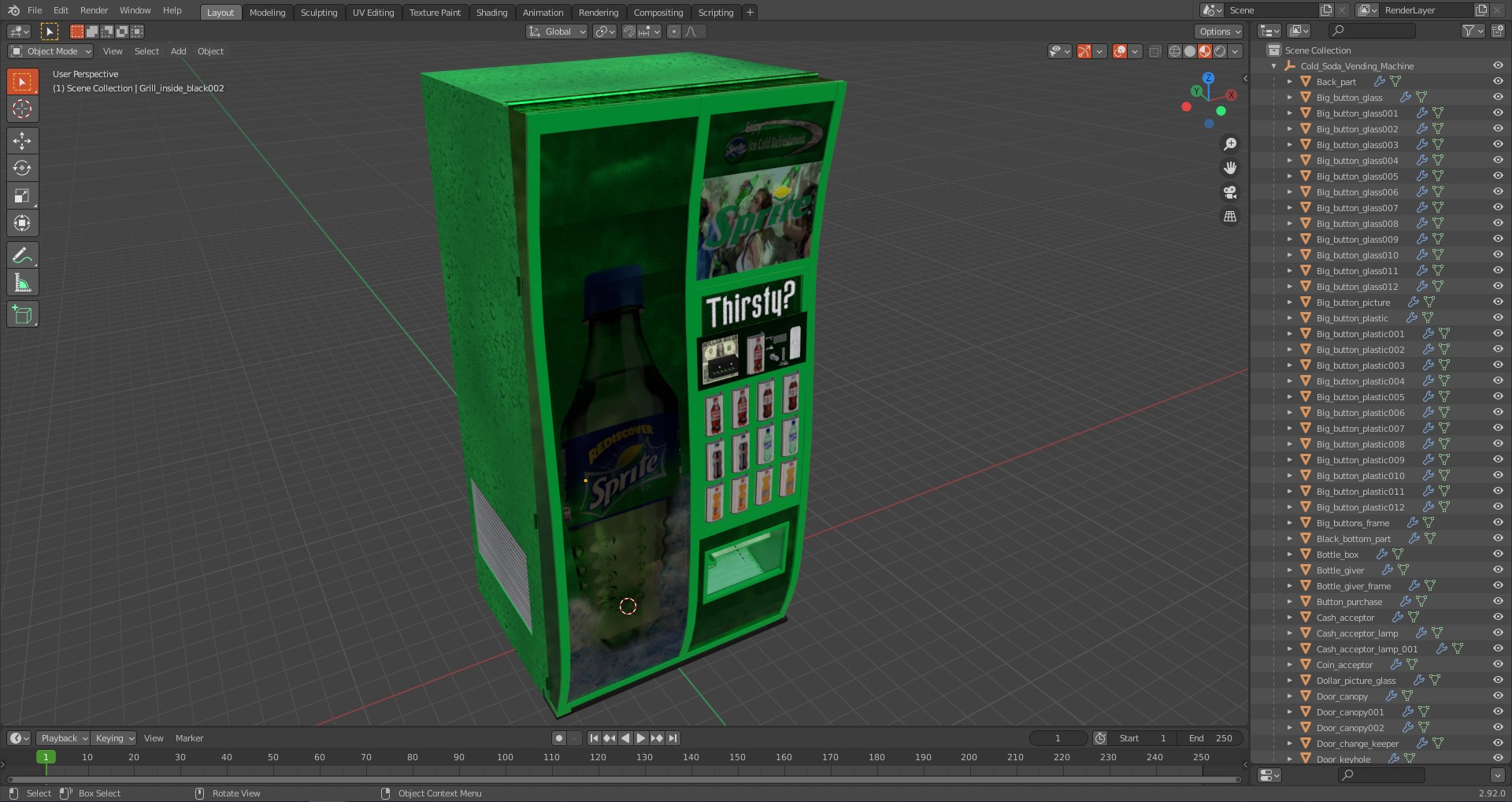This screenshot has height=802, width=1512.
Task: Expand Button_purchase object row
Action: tap(1290, 602)
